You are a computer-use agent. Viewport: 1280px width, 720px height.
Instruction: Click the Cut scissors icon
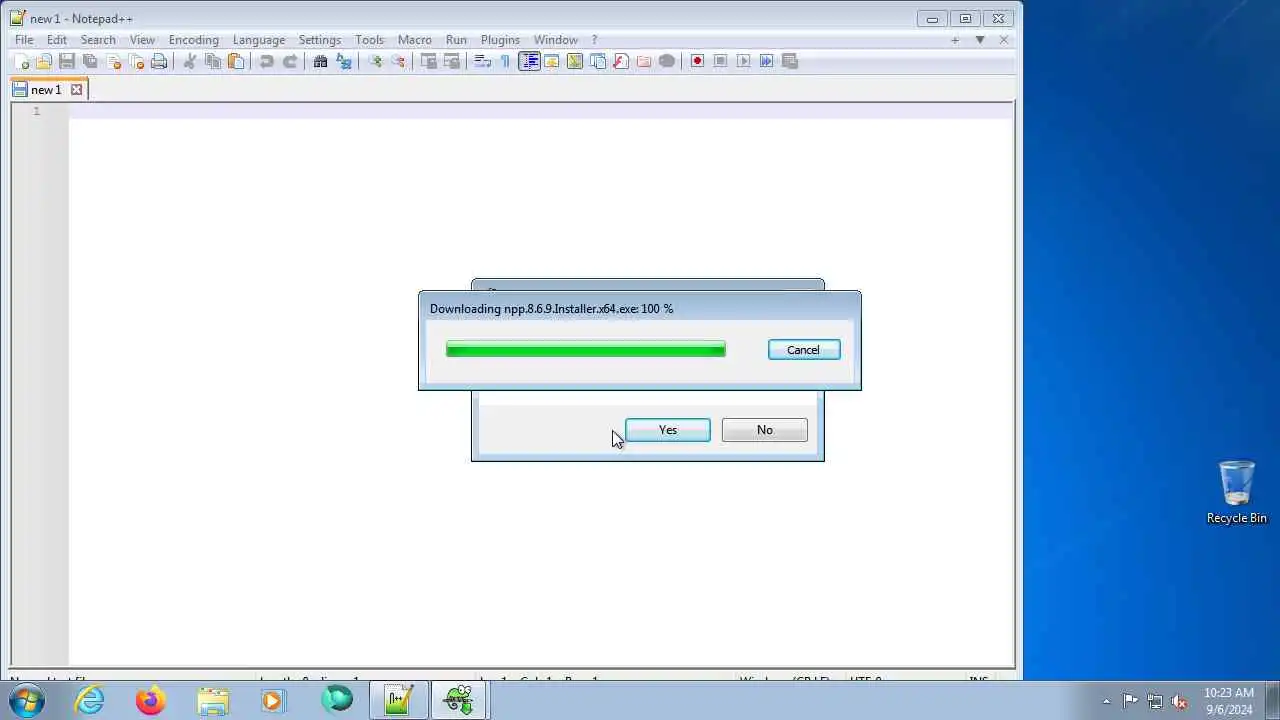coord(190,61)
